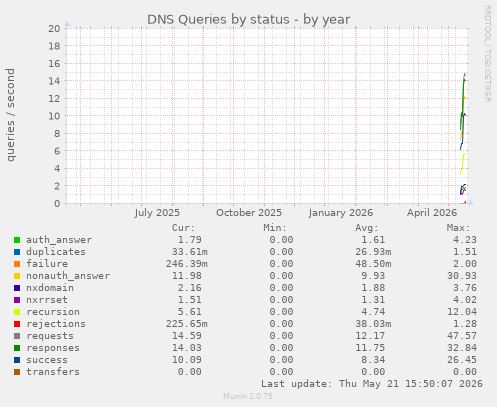The width and height of the screenshot is (497, 407).
Task: Select the 'responses' legend label
Action: [53, 348]
